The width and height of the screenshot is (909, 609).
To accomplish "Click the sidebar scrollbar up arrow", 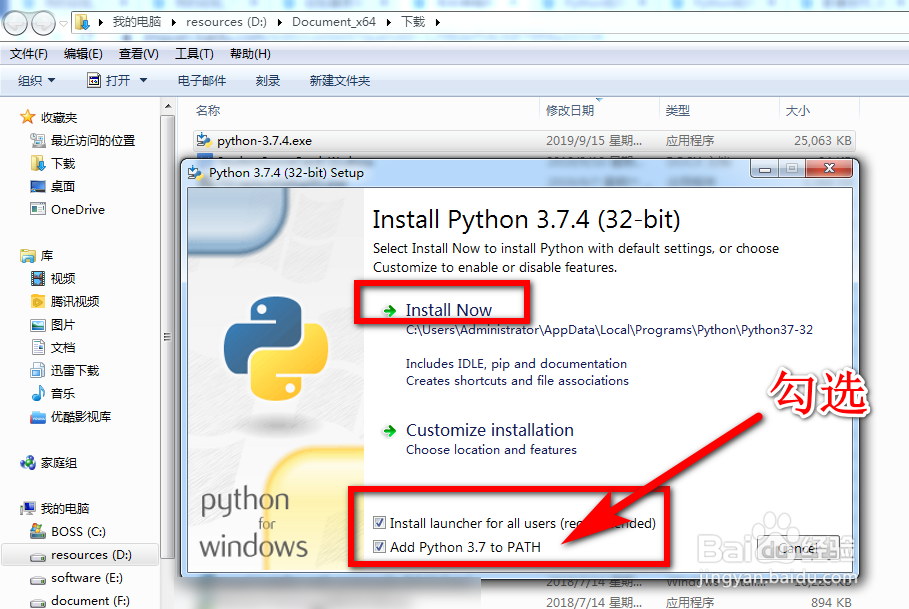I will pos(168,106).
